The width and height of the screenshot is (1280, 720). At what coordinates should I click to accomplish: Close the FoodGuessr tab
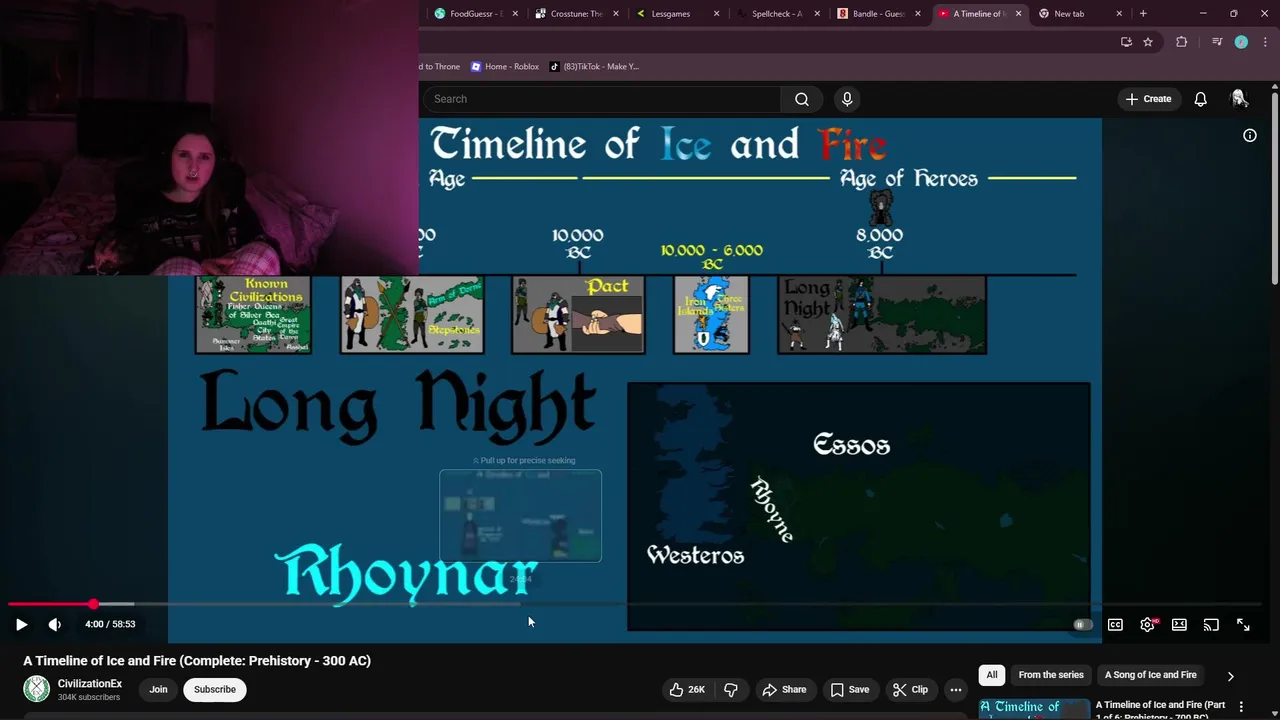tap(515, 14)
